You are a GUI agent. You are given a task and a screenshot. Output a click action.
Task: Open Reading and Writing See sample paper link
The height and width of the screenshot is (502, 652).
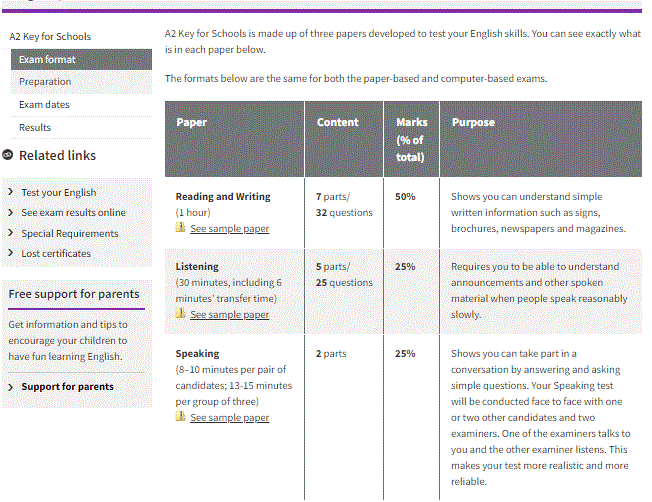(x=230, y=228)
